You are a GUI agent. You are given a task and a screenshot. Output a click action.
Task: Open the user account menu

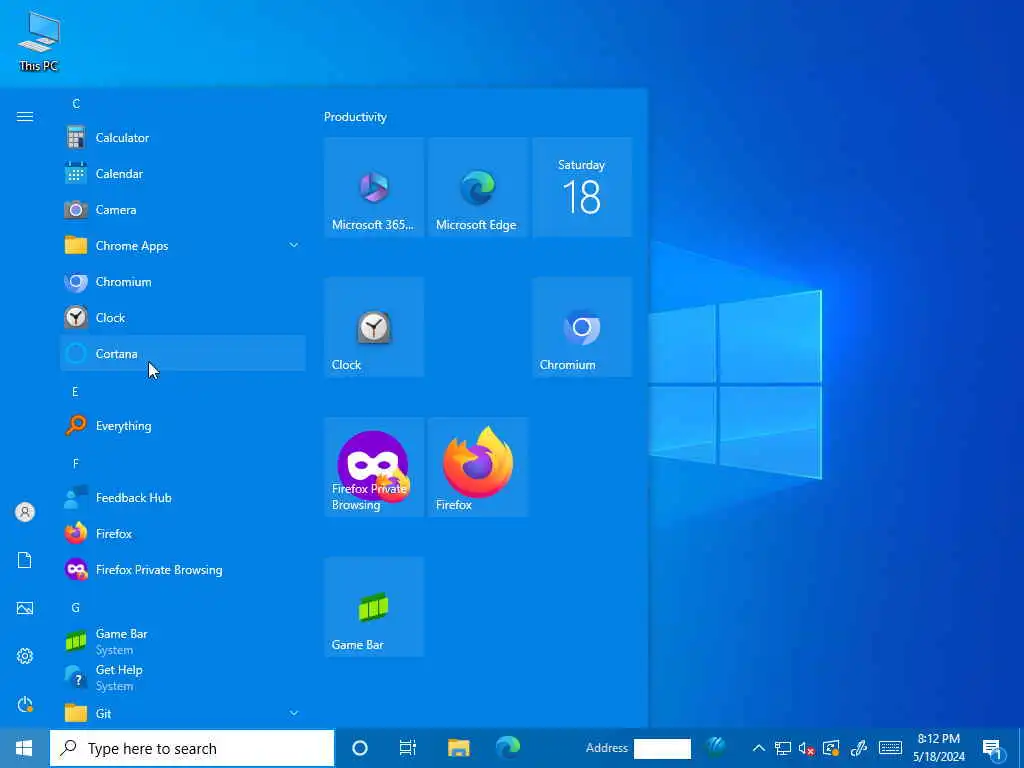25,512
